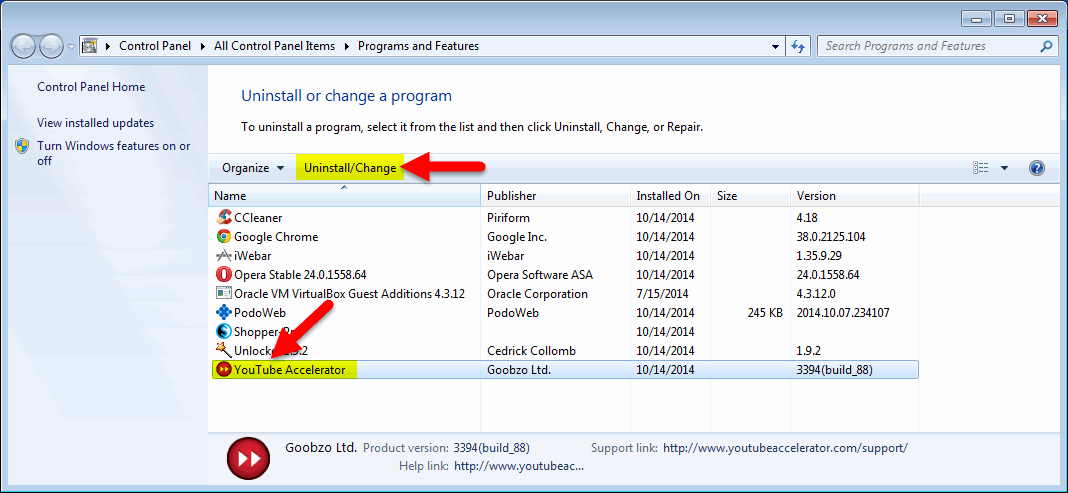
Task: Select Opera Stable 24.0.1558.64 entry
Action: (300, 275)
